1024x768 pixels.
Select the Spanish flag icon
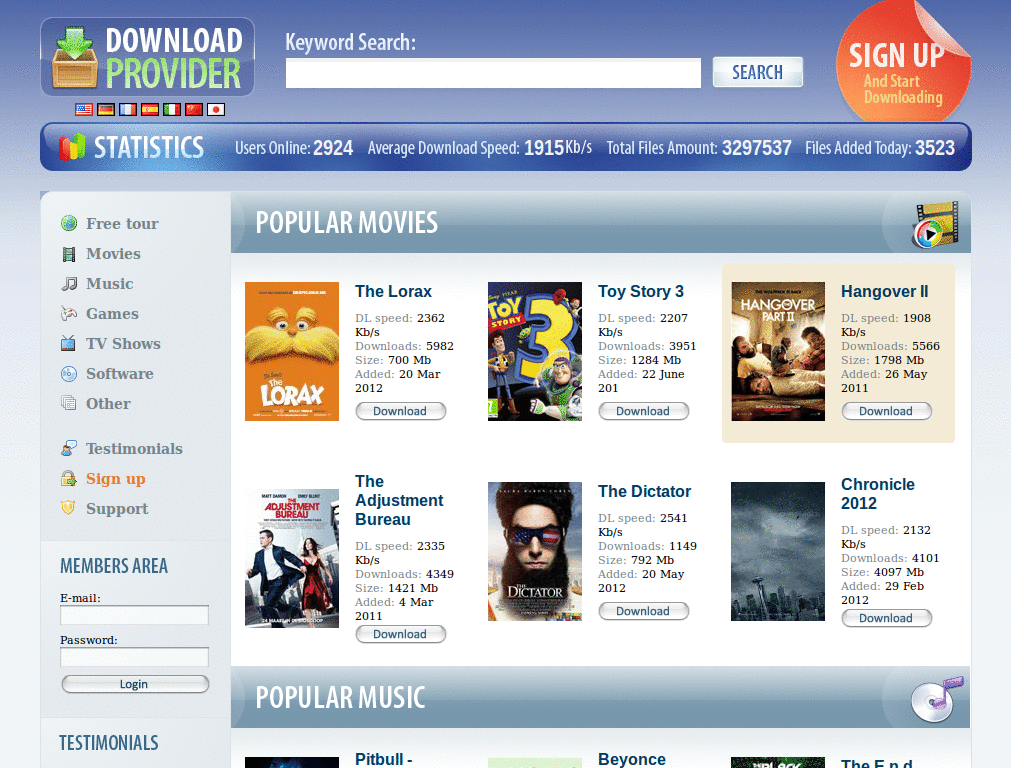[150, 110]
